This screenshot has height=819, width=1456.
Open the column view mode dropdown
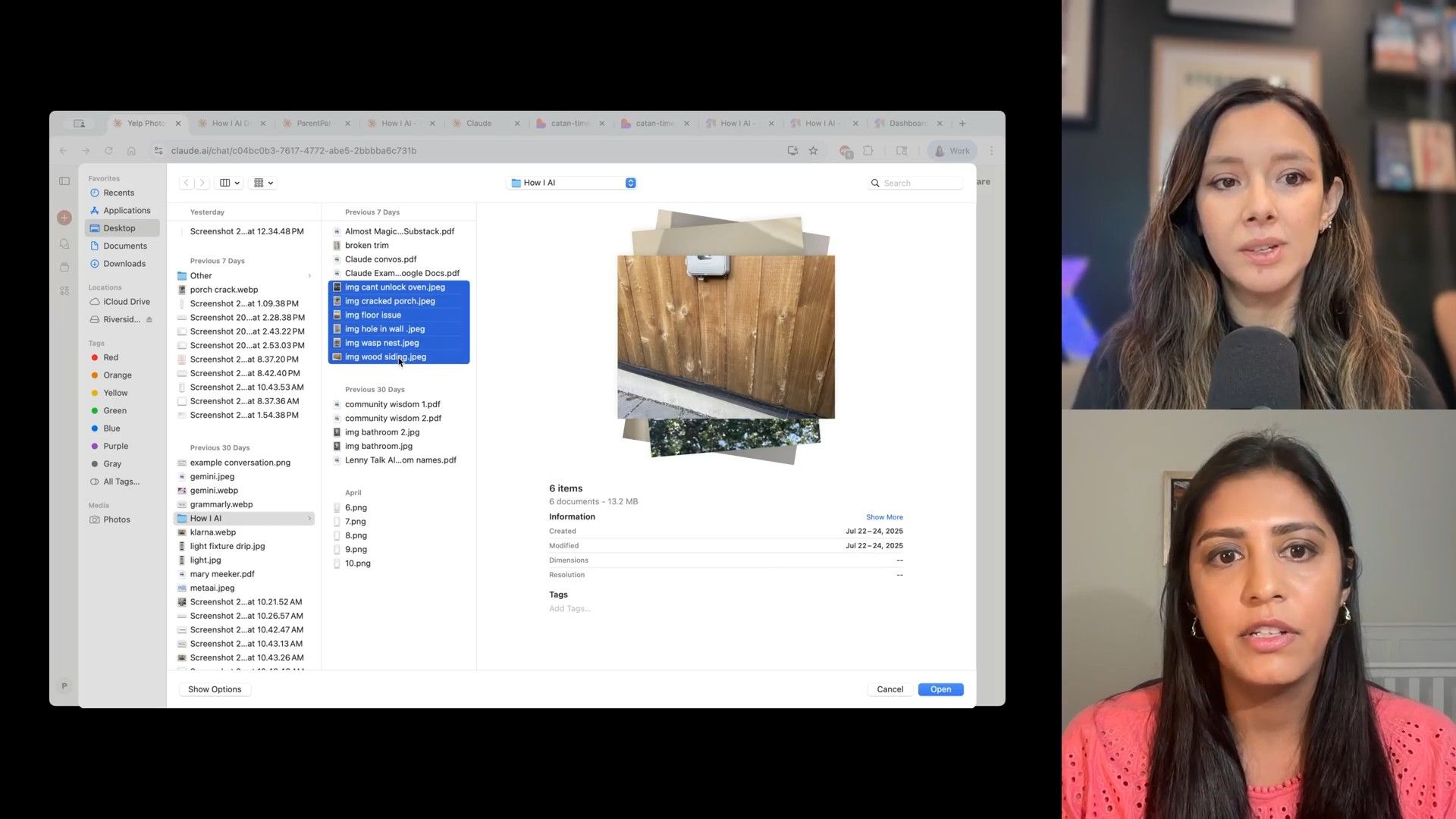[230, 183]
